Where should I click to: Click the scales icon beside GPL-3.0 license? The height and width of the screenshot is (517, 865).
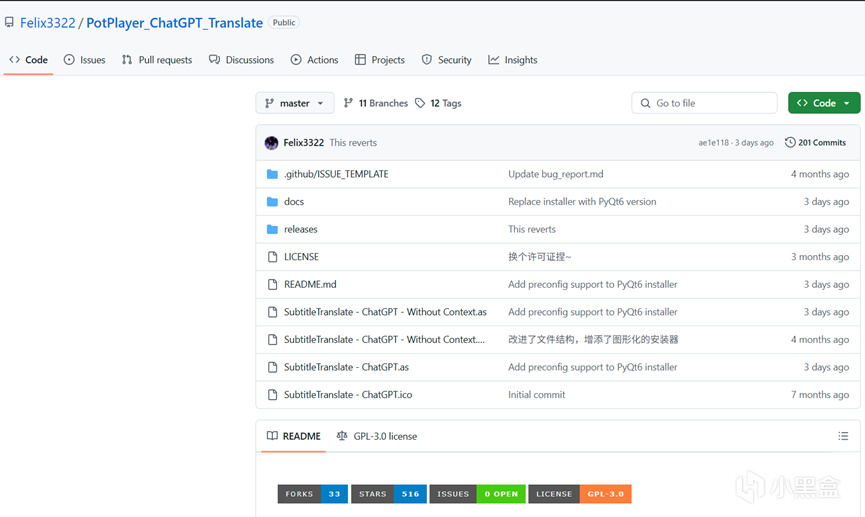click(342, 436)
